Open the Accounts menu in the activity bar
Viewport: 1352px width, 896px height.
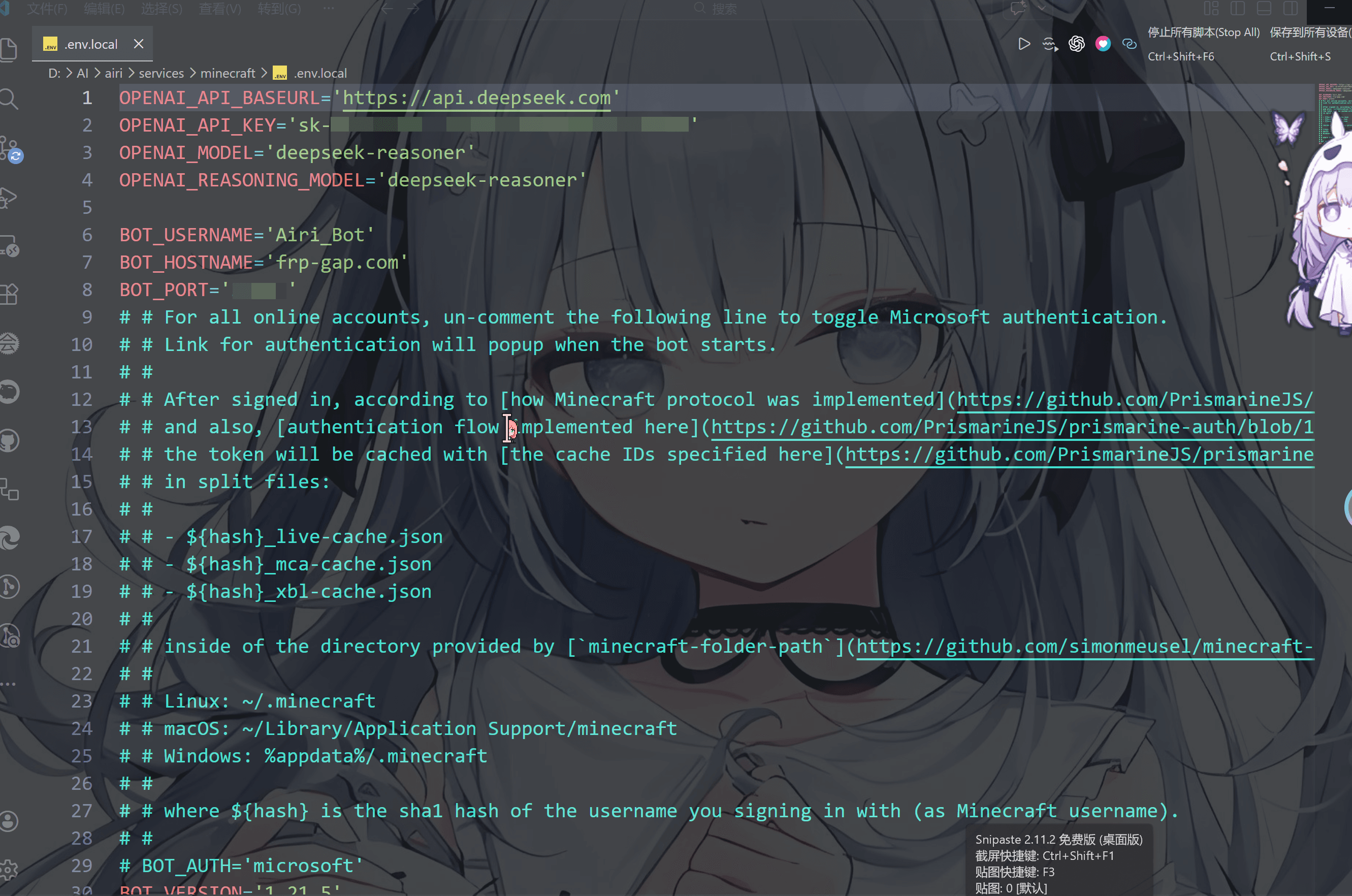9,821
